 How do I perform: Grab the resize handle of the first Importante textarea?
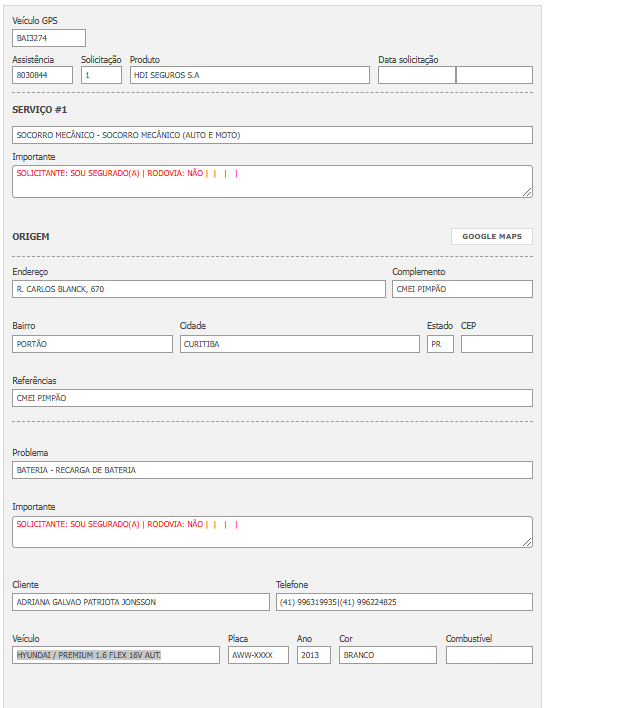527,192
